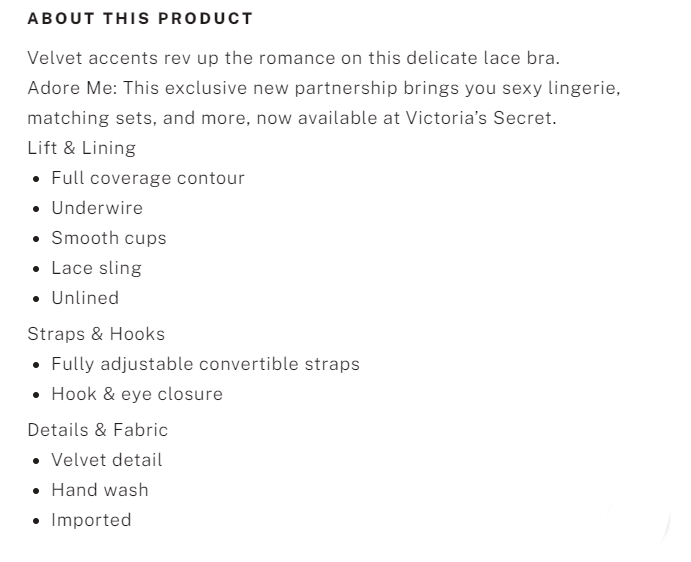Click the Velvet accents description sentence
This screenshot has height=562, width=691.
point(293,58)
